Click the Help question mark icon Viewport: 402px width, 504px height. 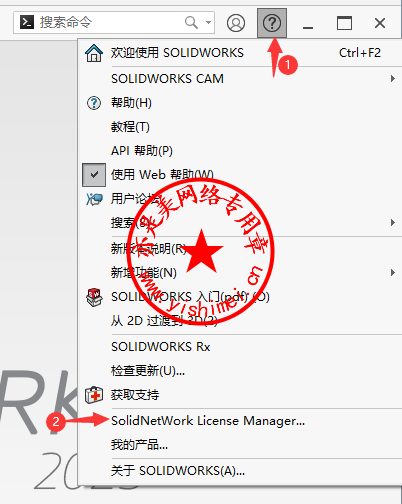click(272, 23)
